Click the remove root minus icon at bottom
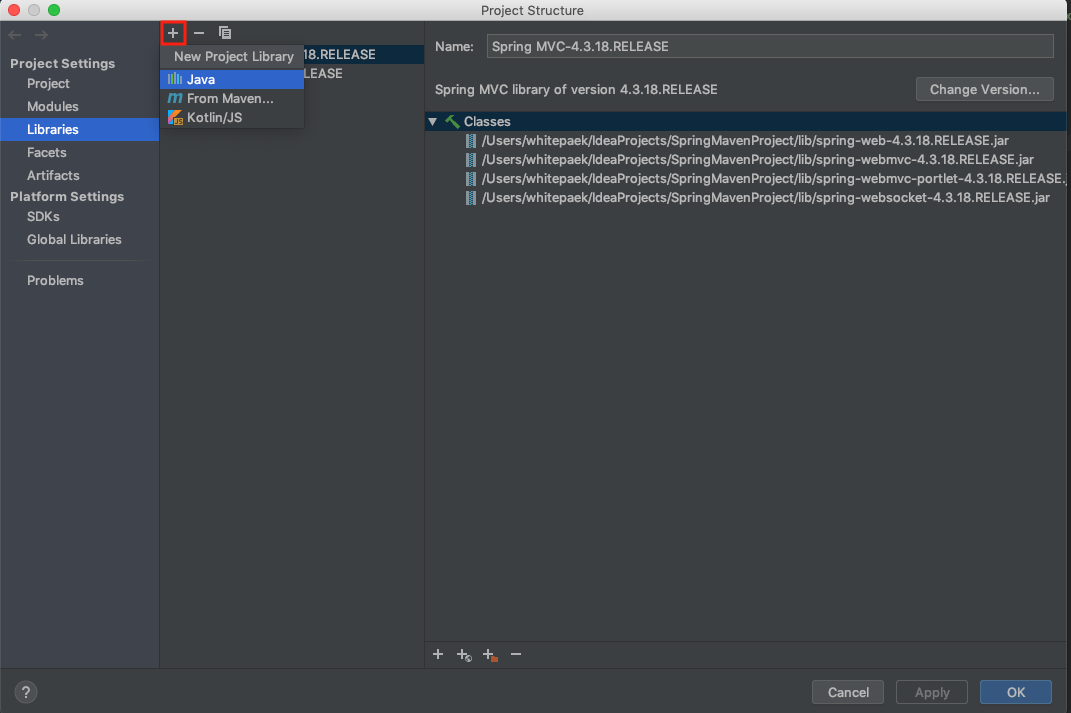The image size is (1071, 713). click(x=516, y=654)
